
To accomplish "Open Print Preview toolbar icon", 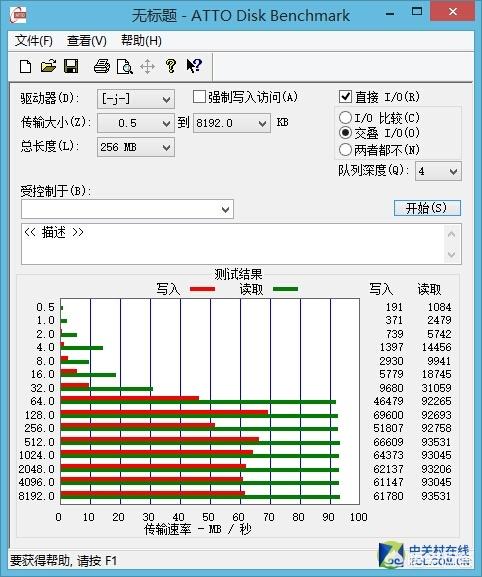I will point(125,67).
